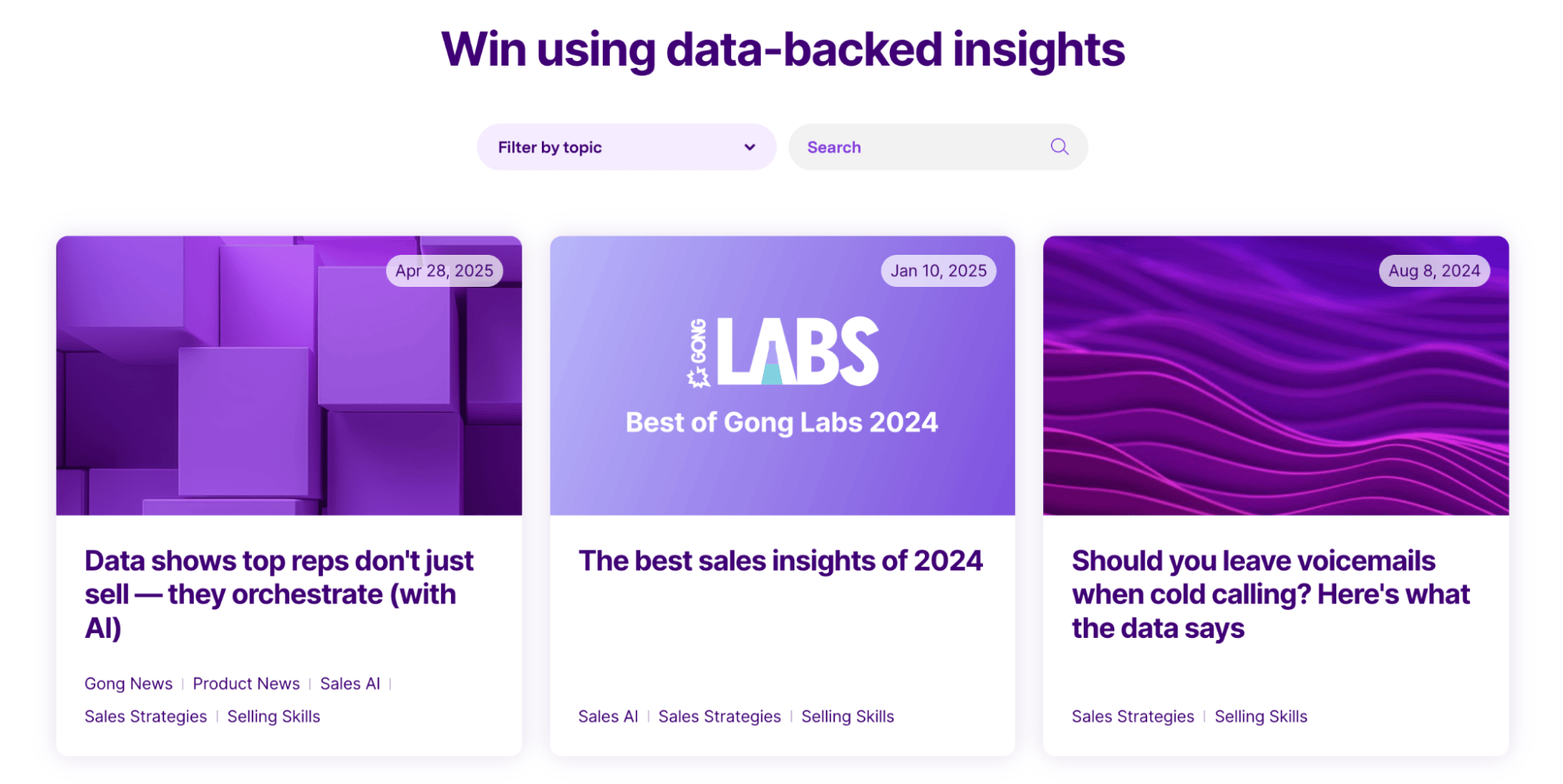Click the search magnifier icon

pos(1059,147)
